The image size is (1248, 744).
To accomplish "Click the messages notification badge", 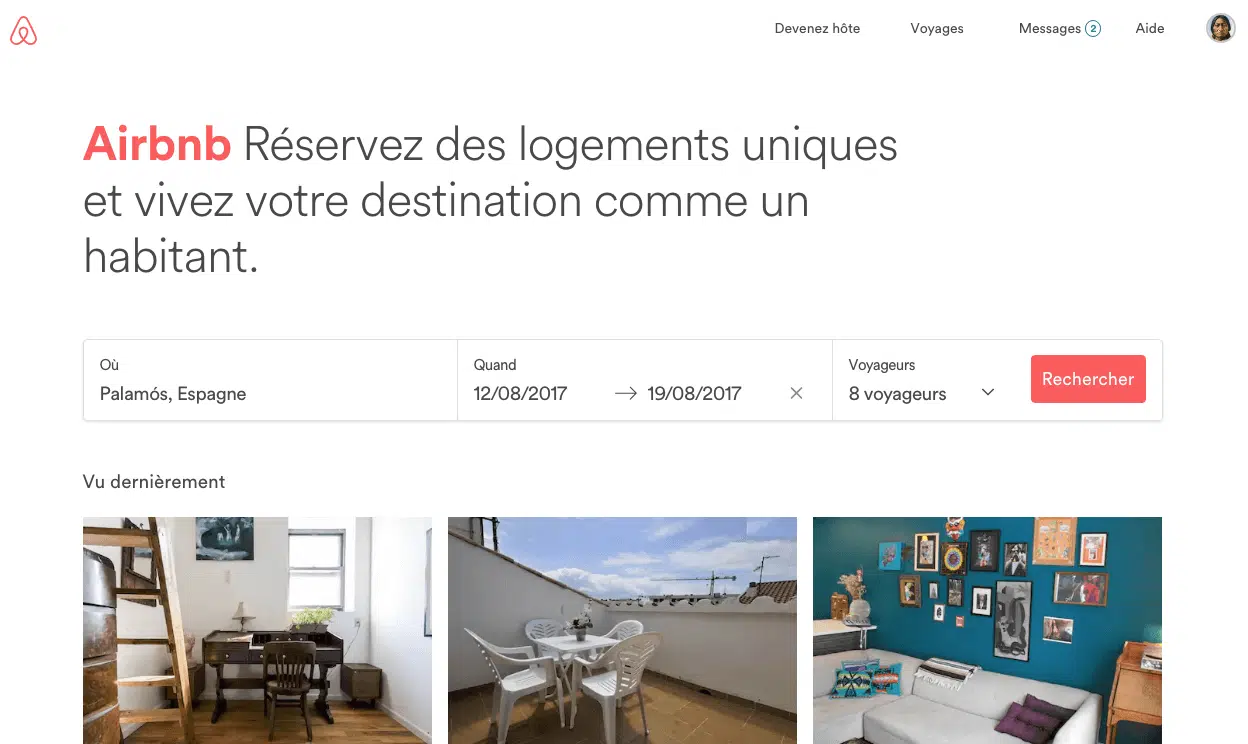I will coord(1092,28).
